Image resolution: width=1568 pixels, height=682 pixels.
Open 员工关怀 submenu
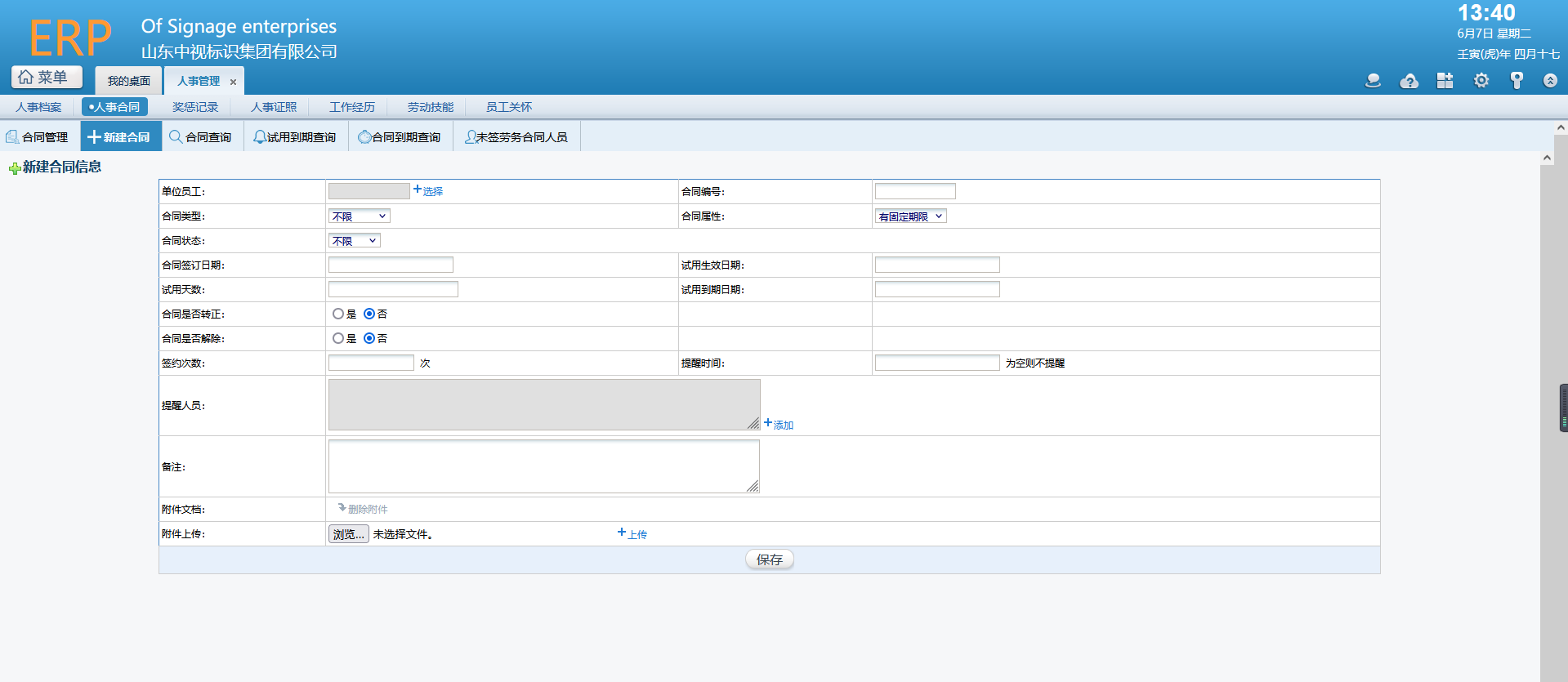pyautogui.click(x=509, y=107)
